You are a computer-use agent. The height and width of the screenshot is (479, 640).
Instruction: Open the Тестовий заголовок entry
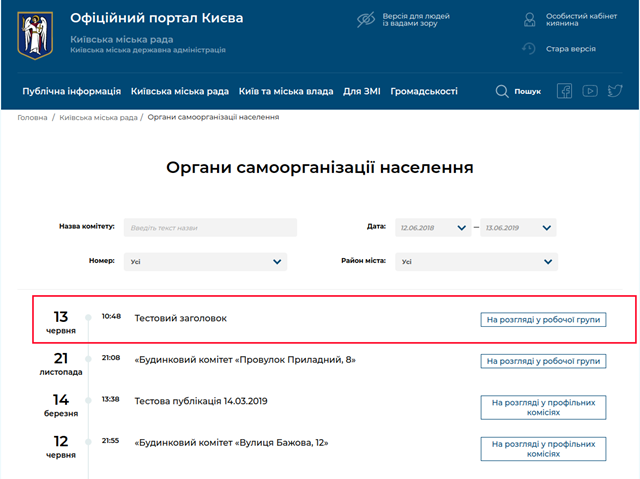(x=181, y=318)
